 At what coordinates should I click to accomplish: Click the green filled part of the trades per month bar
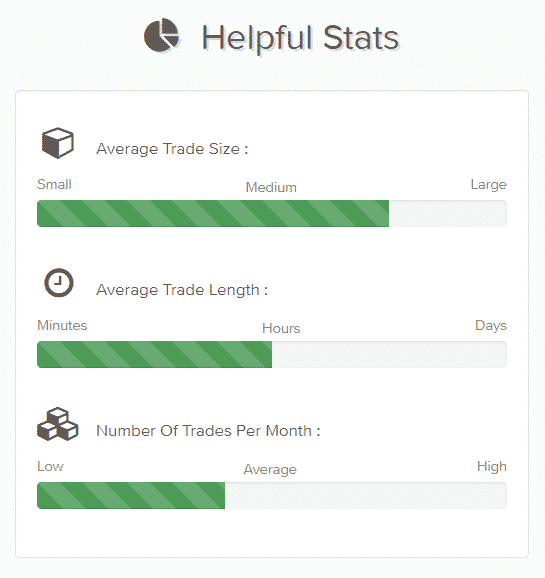pos(131,495)
